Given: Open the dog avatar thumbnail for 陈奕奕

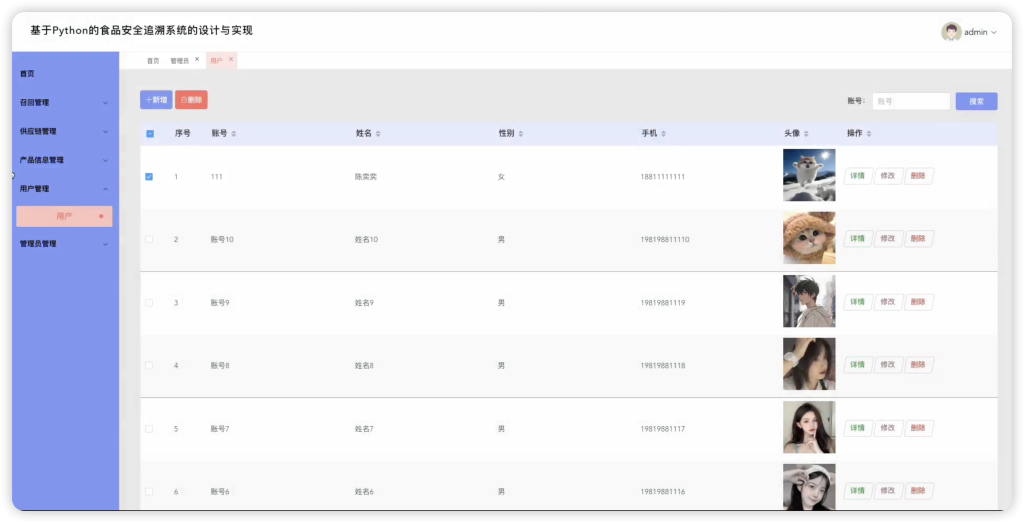Looking at the screenshot, I should [x=809, y=175].
